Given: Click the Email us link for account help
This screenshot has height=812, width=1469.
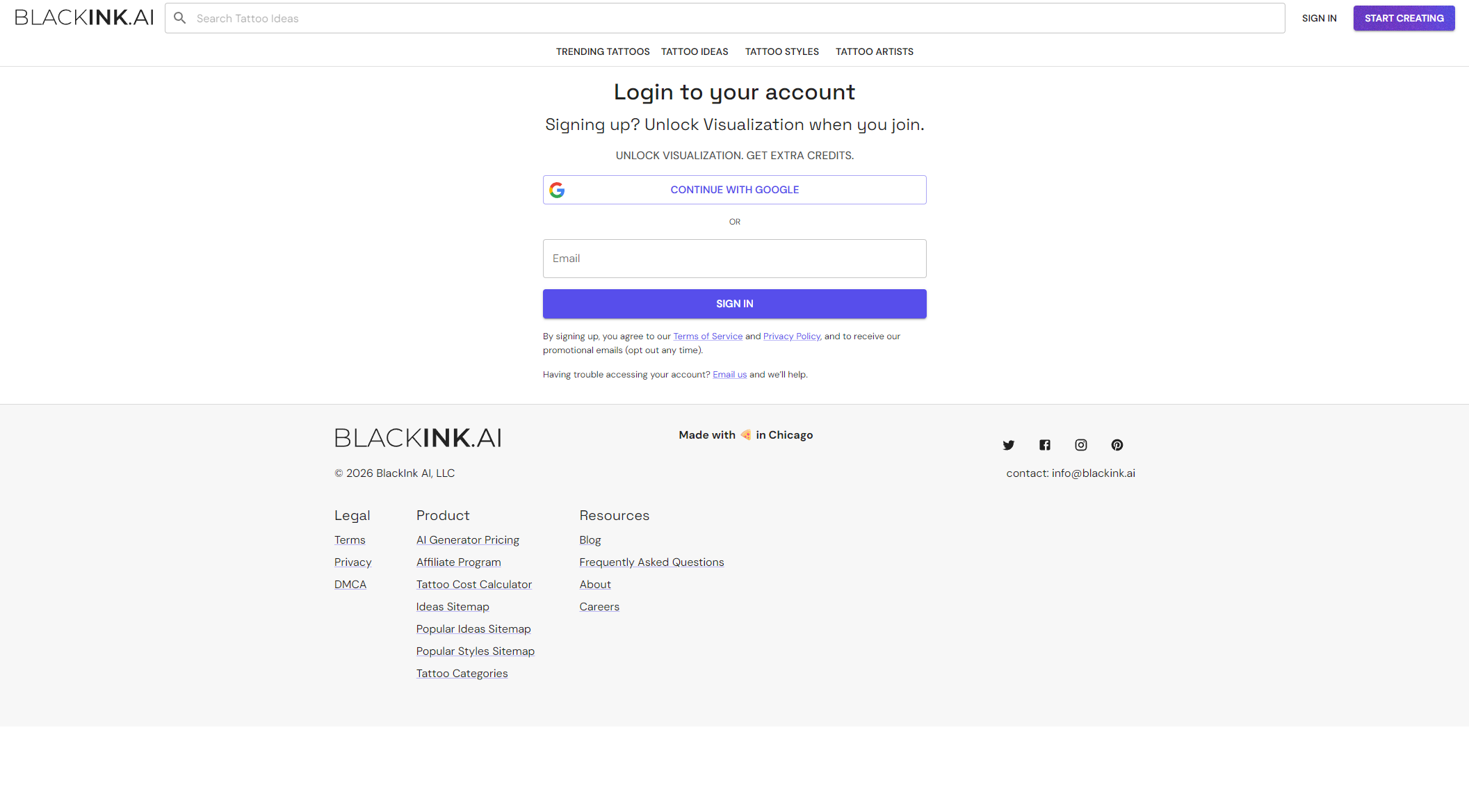Looking at the screenshot, I should pyautogui.click(x=729, y=374).
